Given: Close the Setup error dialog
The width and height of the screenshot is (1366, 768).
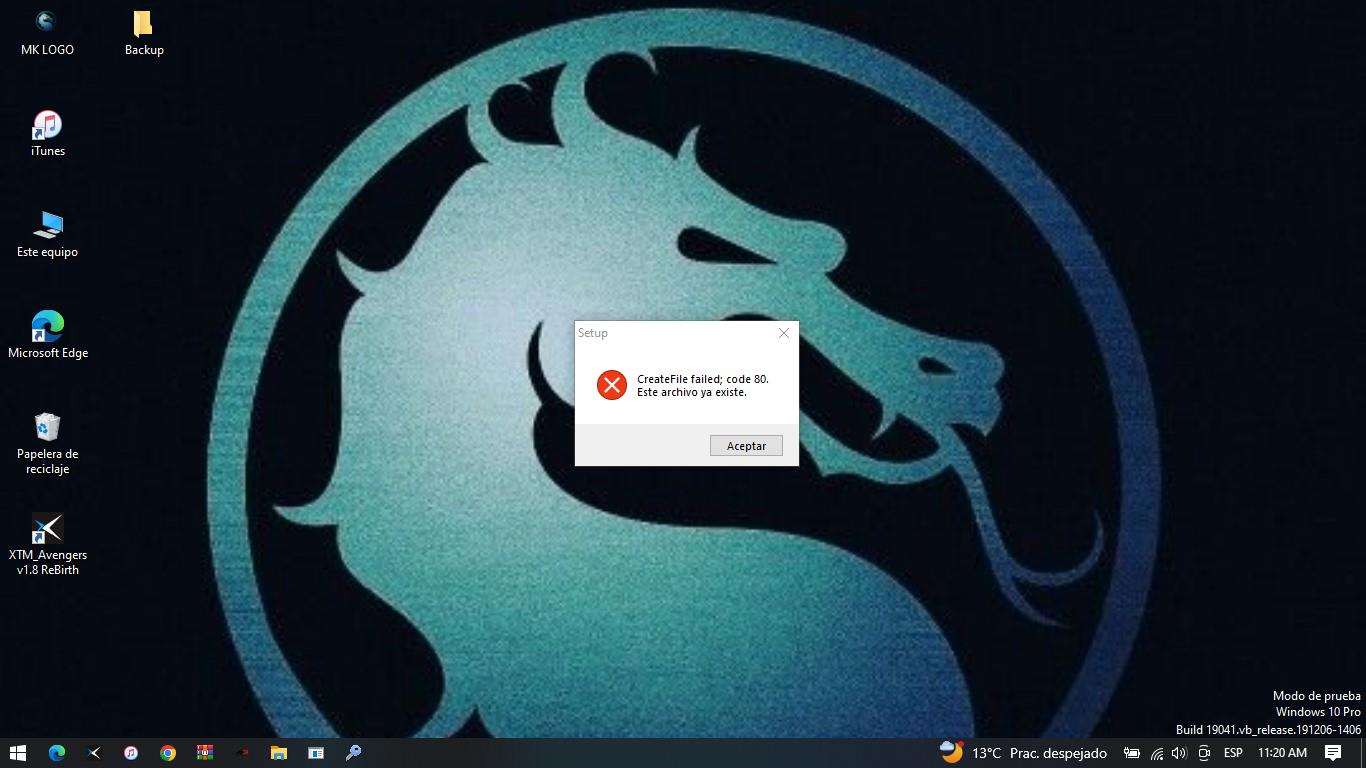Looking at the screenshot, I should pyautogui.click(x=784, y=333).
